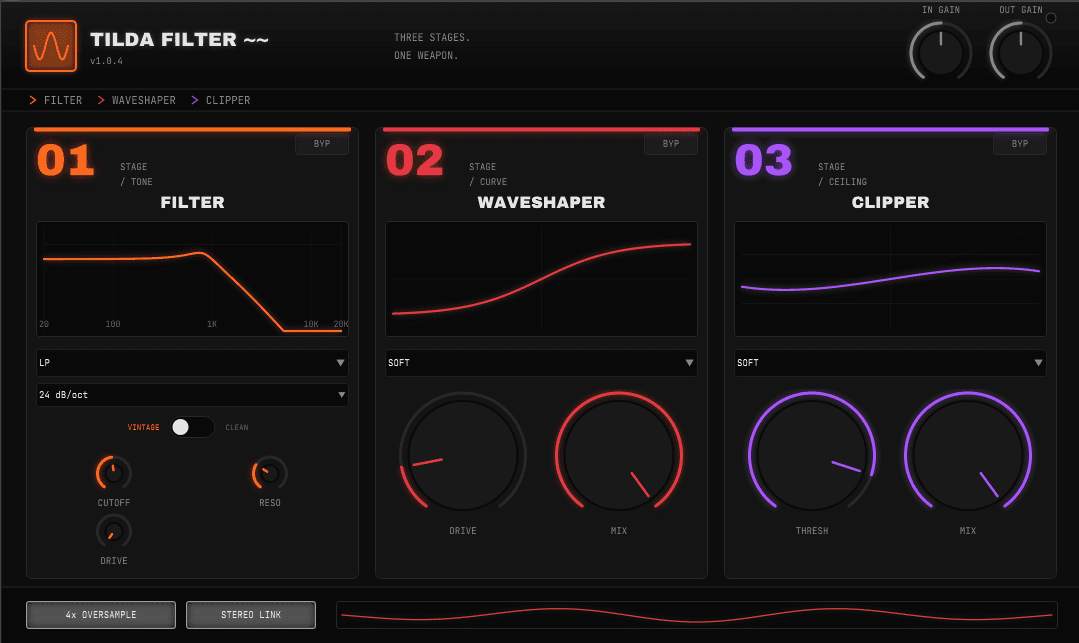Open the LP filter type dropdown
1079x643 pixels.
193,363
